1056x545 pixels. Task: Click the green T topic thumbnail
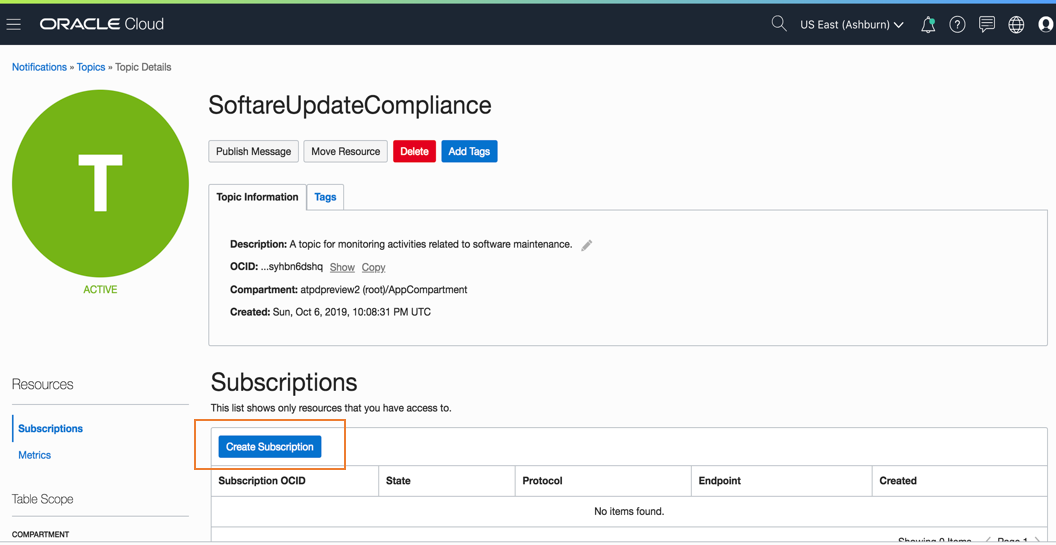pyautogui.click(x=100, y=183)
